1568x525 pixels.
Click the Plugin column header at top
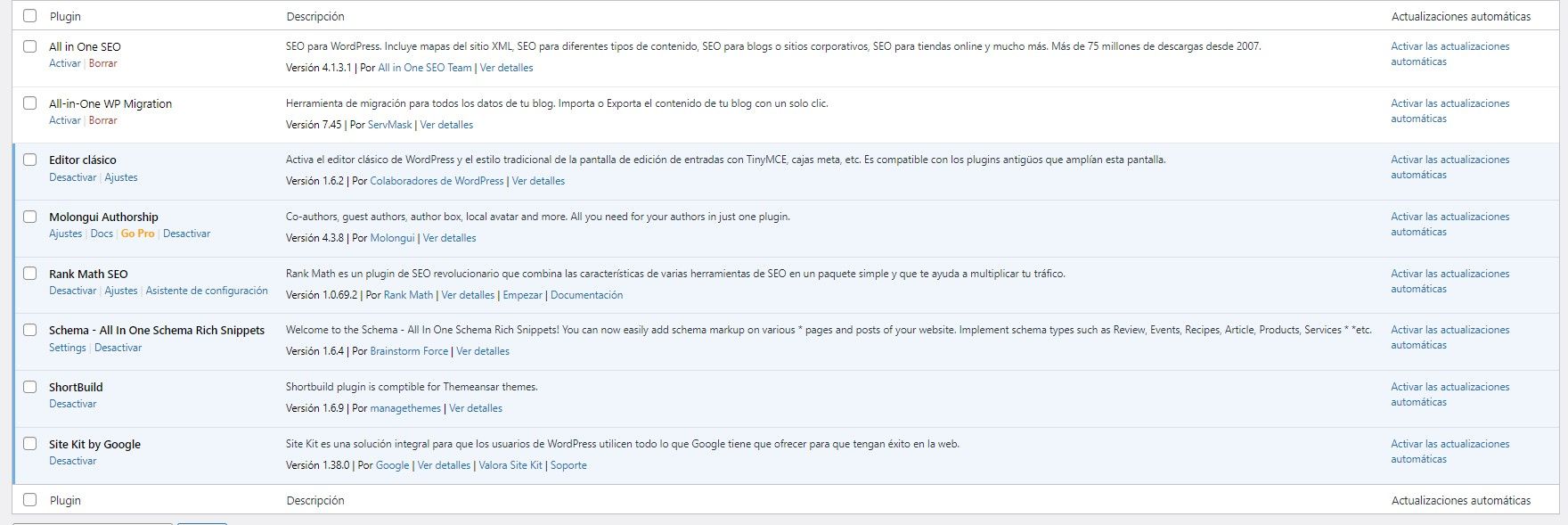(x=65, y=16)
